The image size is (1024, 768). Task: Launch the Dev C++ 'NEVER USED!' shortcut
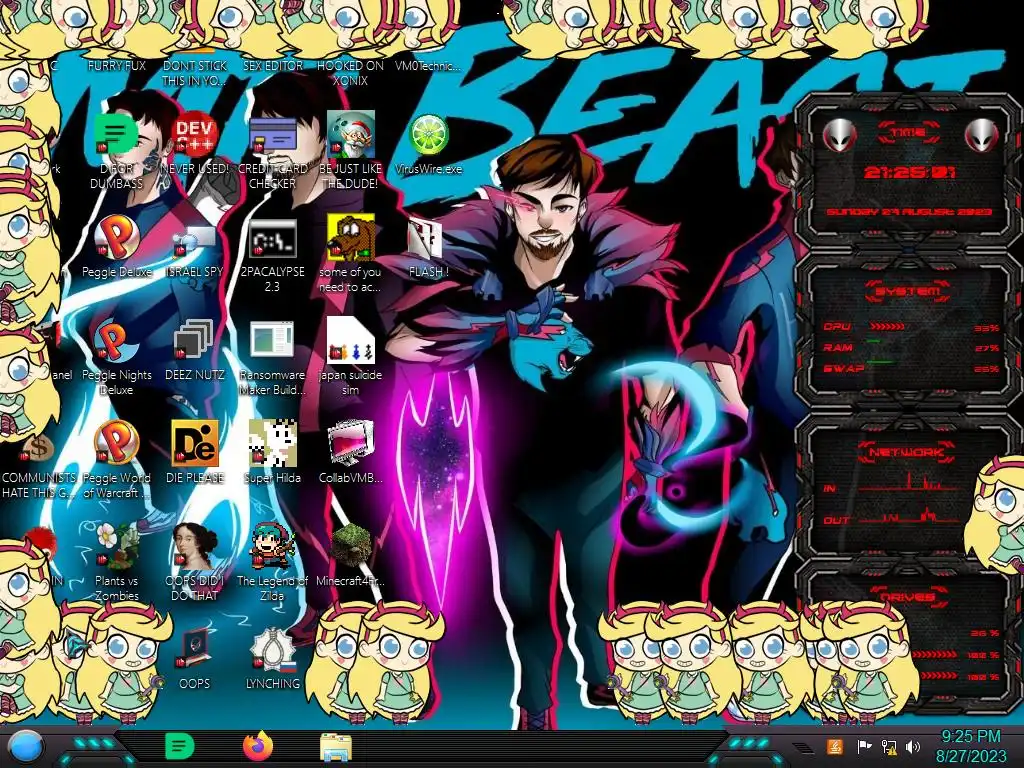point(194,135)
